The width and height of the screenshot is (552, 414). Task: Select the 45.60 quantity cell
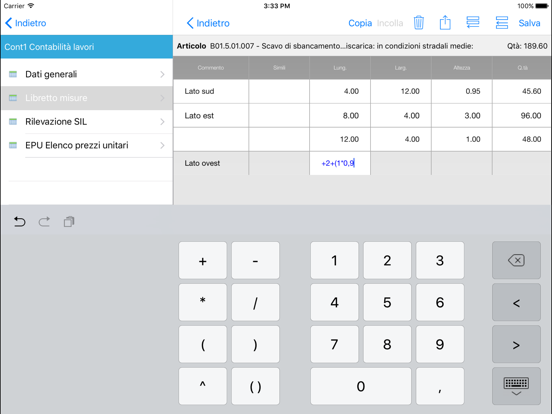point(522,91)
